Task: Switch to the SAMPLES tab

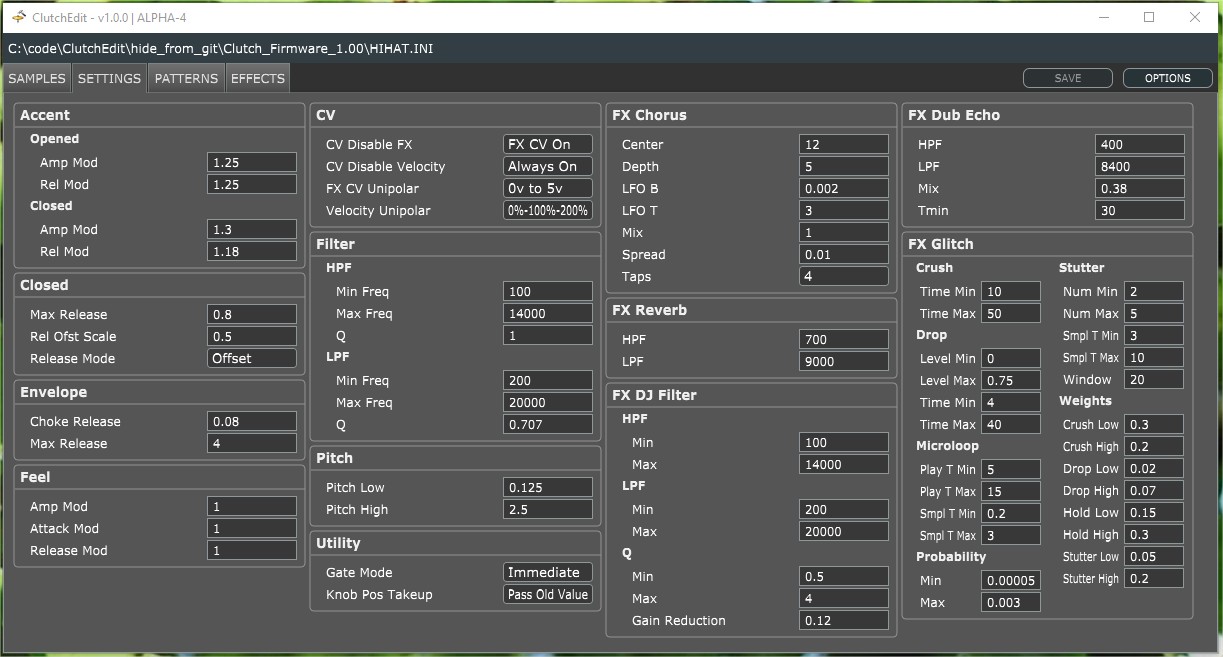Action: [x=37, y=78]
